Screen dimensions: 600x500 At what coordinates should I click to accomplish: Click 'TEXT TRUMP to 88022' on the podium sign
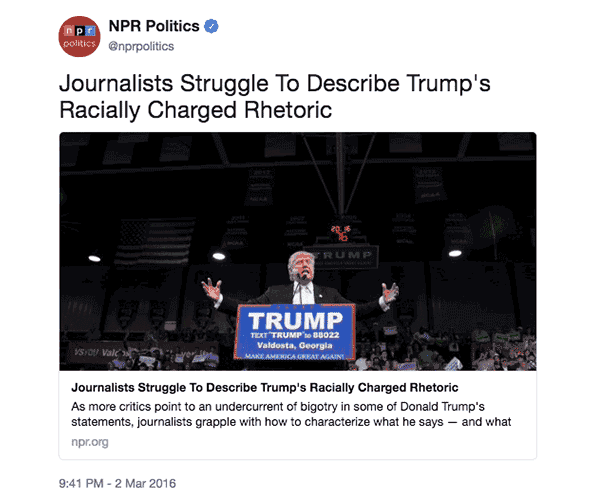(295, 335)
